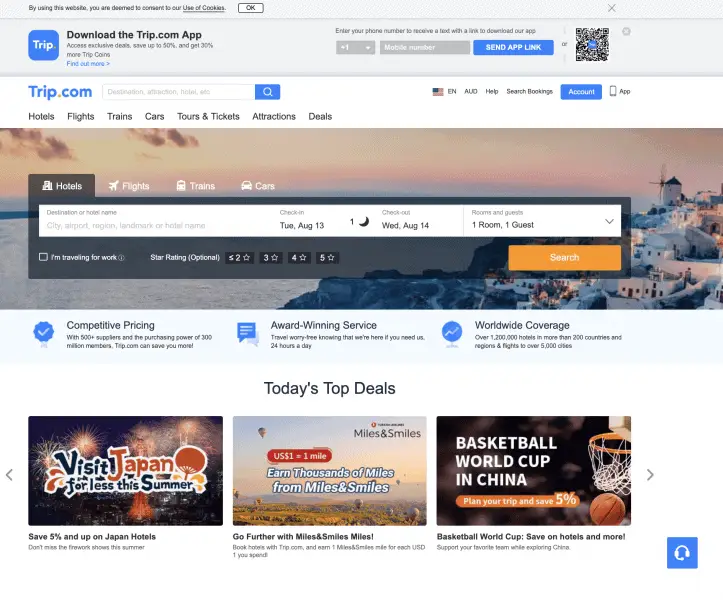Switch to the Flights search tab
Viewport: 723px width, 600px height.
pyautogui.click(x=129, y=186)
